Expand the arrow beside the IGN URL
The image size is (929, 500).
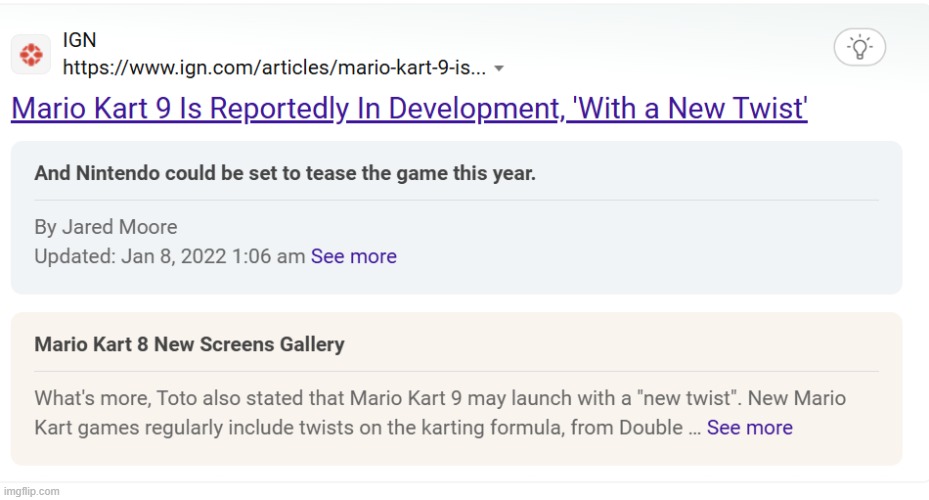[499, 69]
